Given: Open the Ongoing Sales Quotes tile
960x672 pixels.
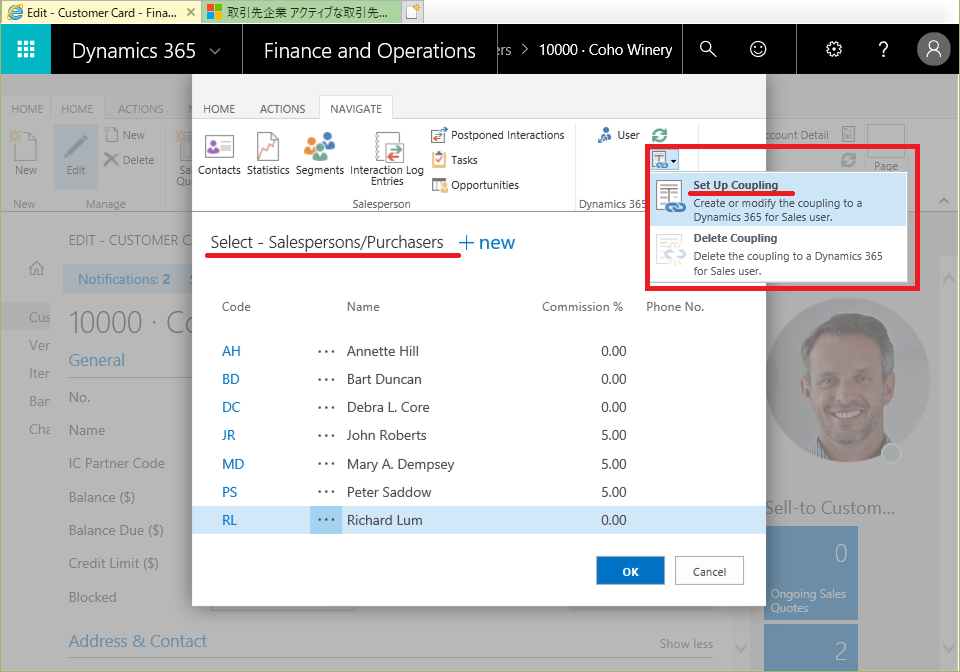Looking at the screenshot, I should (x=811, y=573).
